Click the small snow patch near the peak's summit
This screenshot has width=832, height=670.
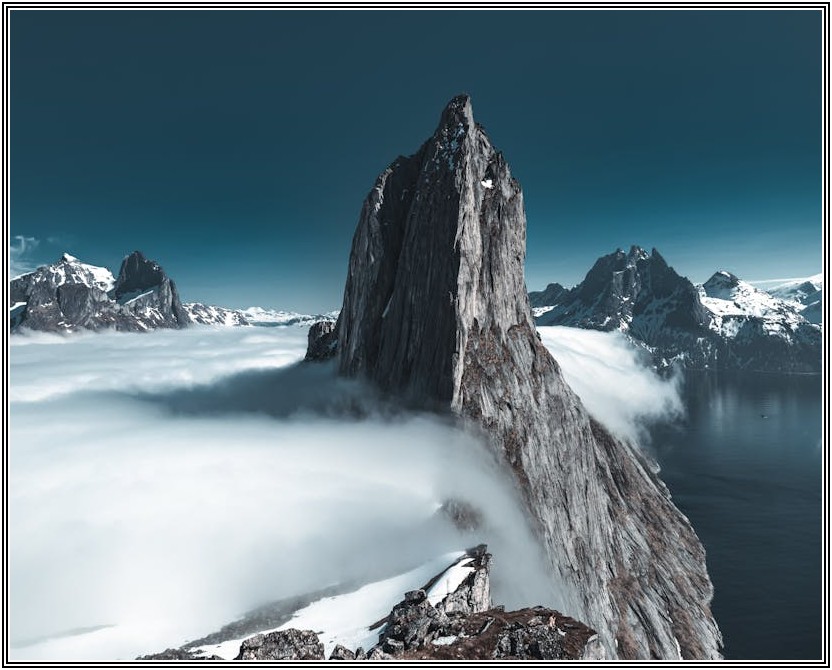(487, 183)
